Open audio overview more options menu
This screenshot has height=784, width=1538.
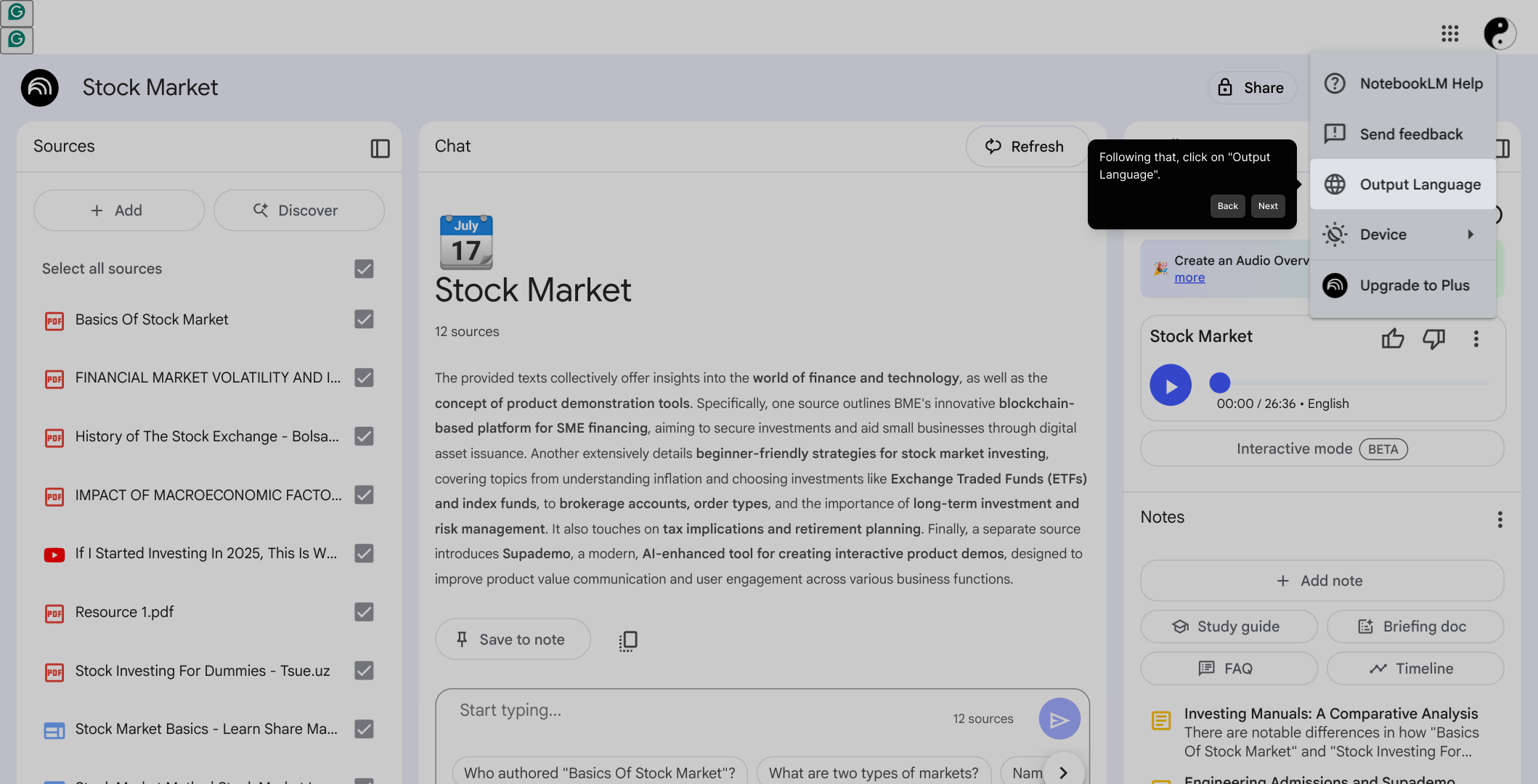1476,338
